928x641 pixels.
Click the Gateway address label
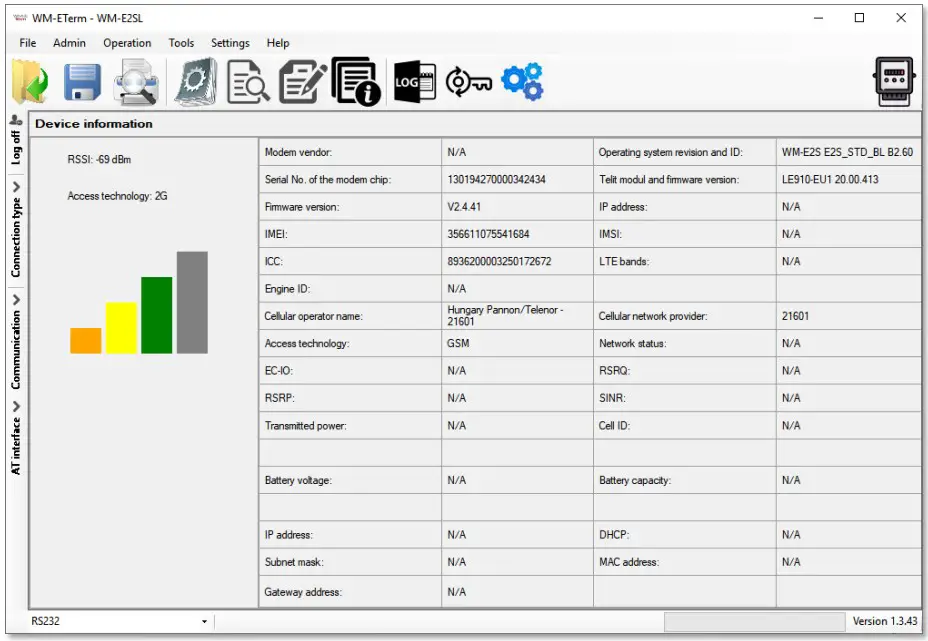303,592
